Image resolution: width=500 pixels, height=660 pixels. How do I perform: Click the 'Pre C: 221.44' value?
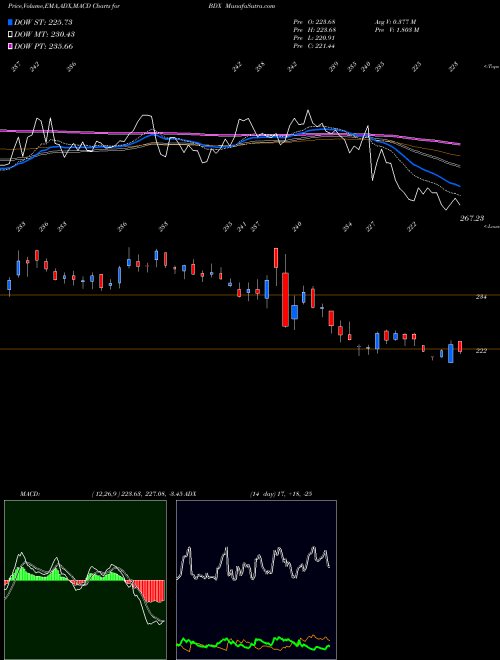(x=314, y=46)
